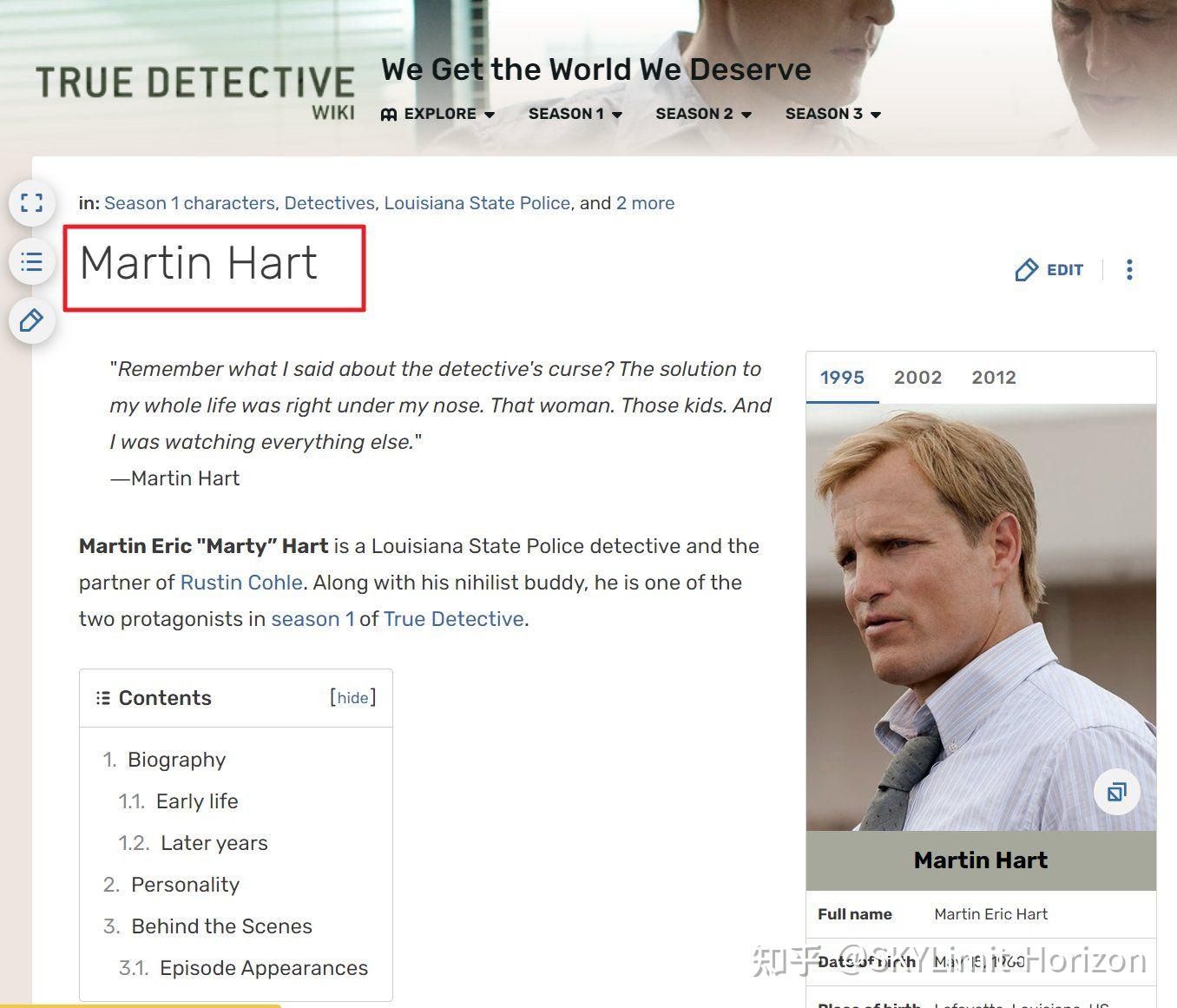
Task: Jump to the Biography section
Action: pos(176,760)
